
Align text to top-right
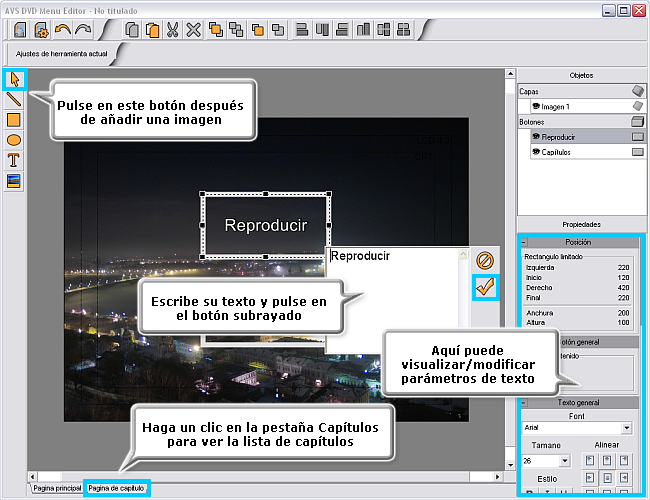pyautogui.click(x=624, y=460)
